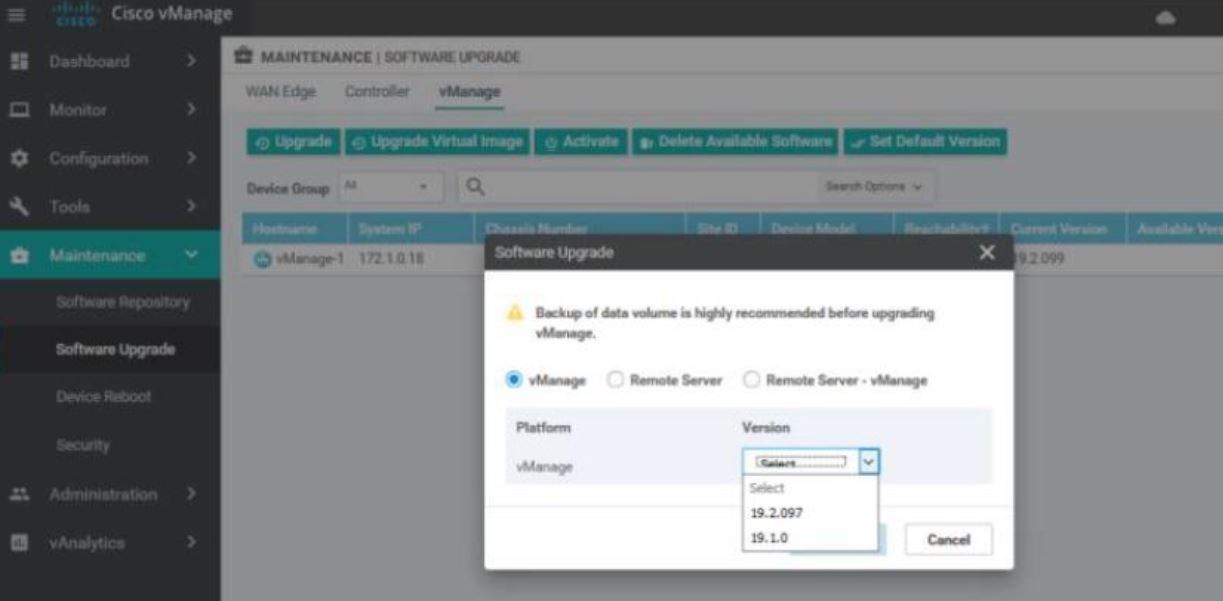This screenshot has height=601, width=1223.
Task: Close the Software Upgrade dialog
Action: pos(987,253)
